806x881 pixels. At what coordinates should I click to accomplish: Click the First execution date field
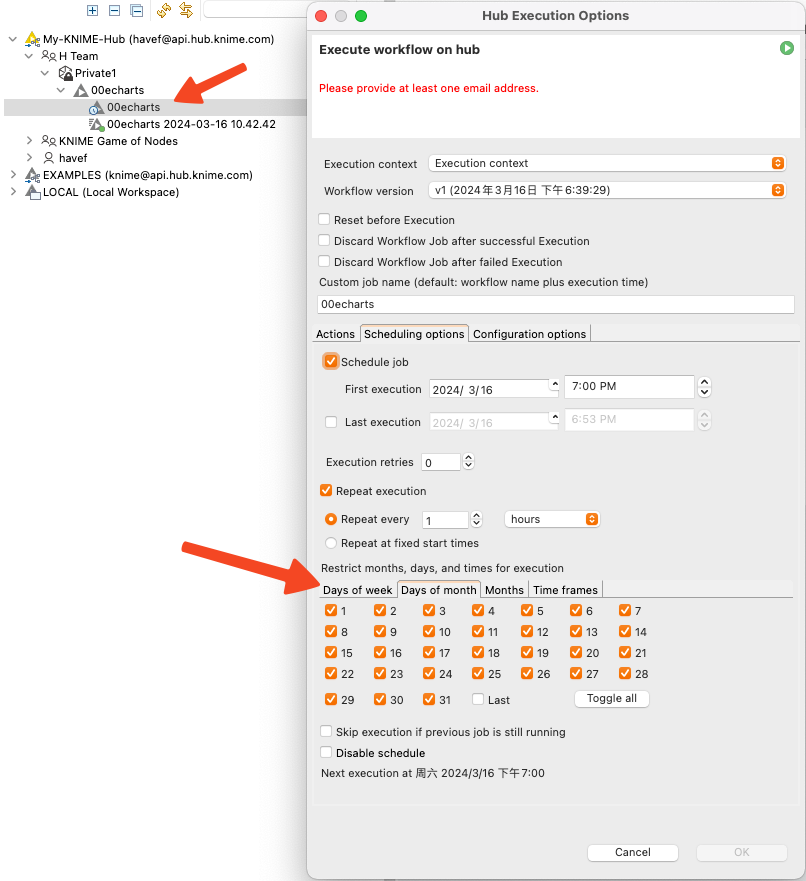[x=489, y=389]
